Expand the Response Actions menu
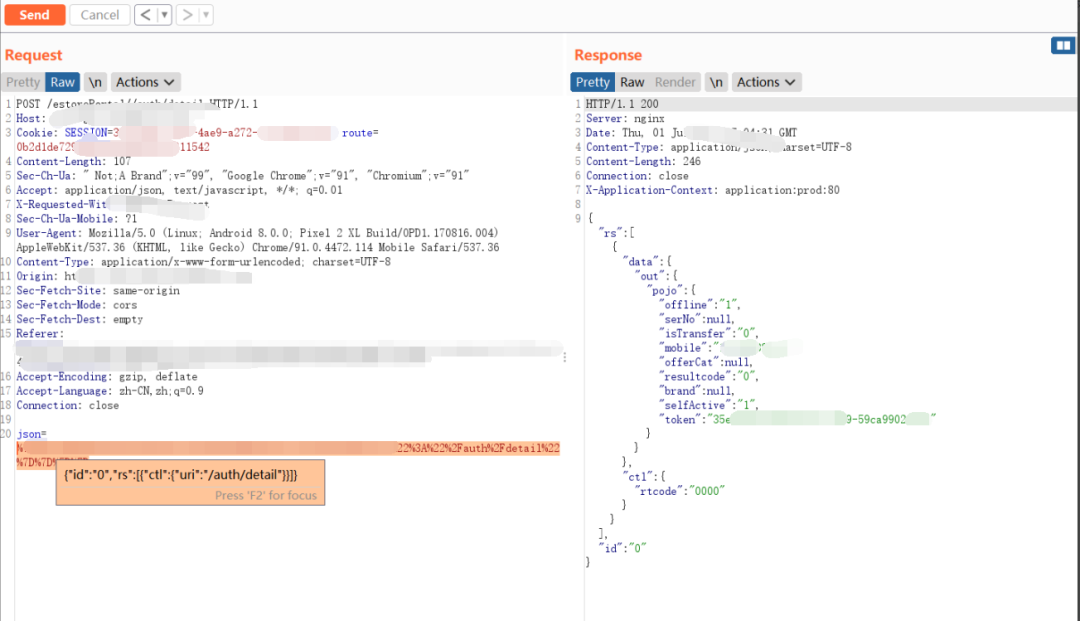The width and height of the screenshot is (1080, 621). (766, 82)
